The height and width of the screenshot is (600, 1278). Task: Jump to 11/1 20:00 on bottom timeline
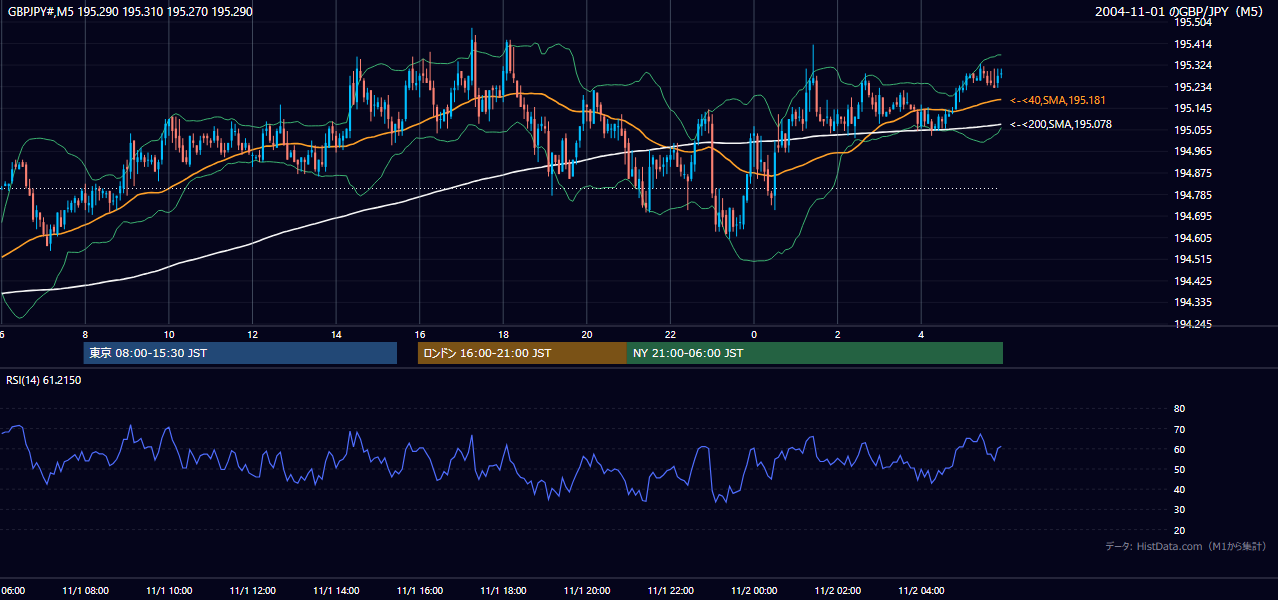(587, 591)
